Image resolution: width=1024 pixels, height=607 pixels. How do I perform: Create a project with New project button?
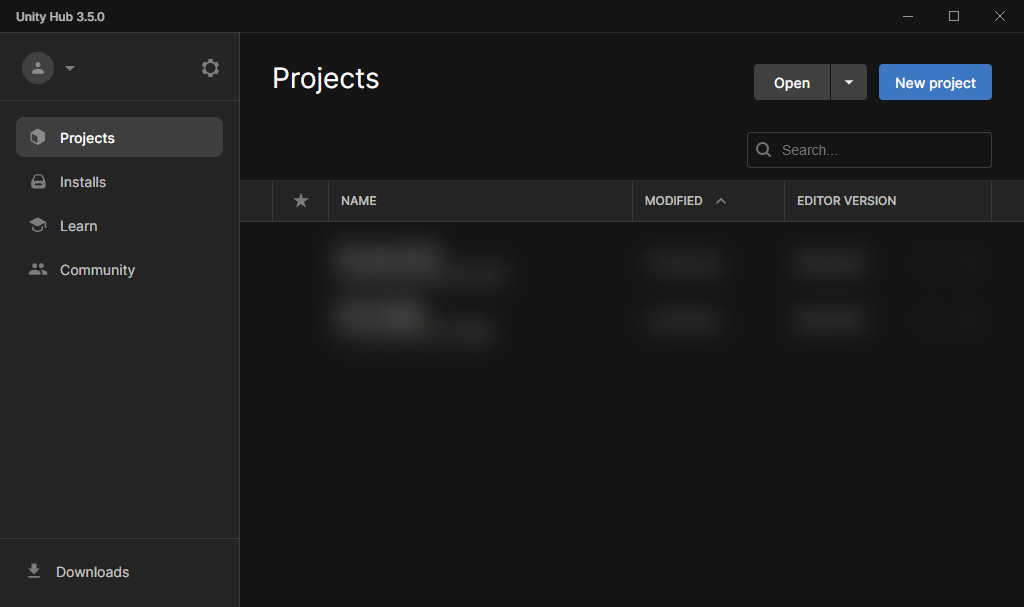tap(935, 83)
